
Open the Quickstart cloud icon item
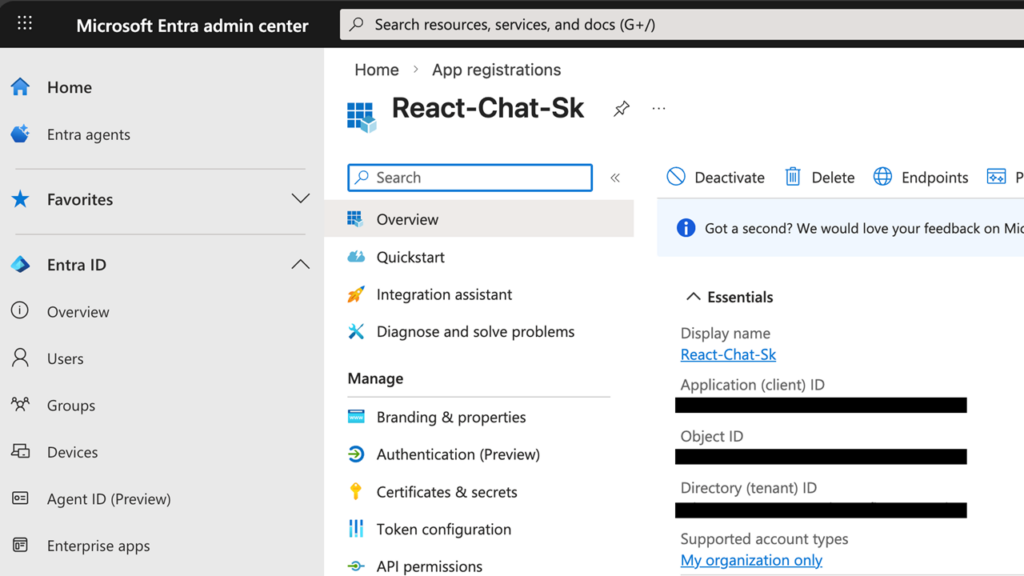point(356,257)
